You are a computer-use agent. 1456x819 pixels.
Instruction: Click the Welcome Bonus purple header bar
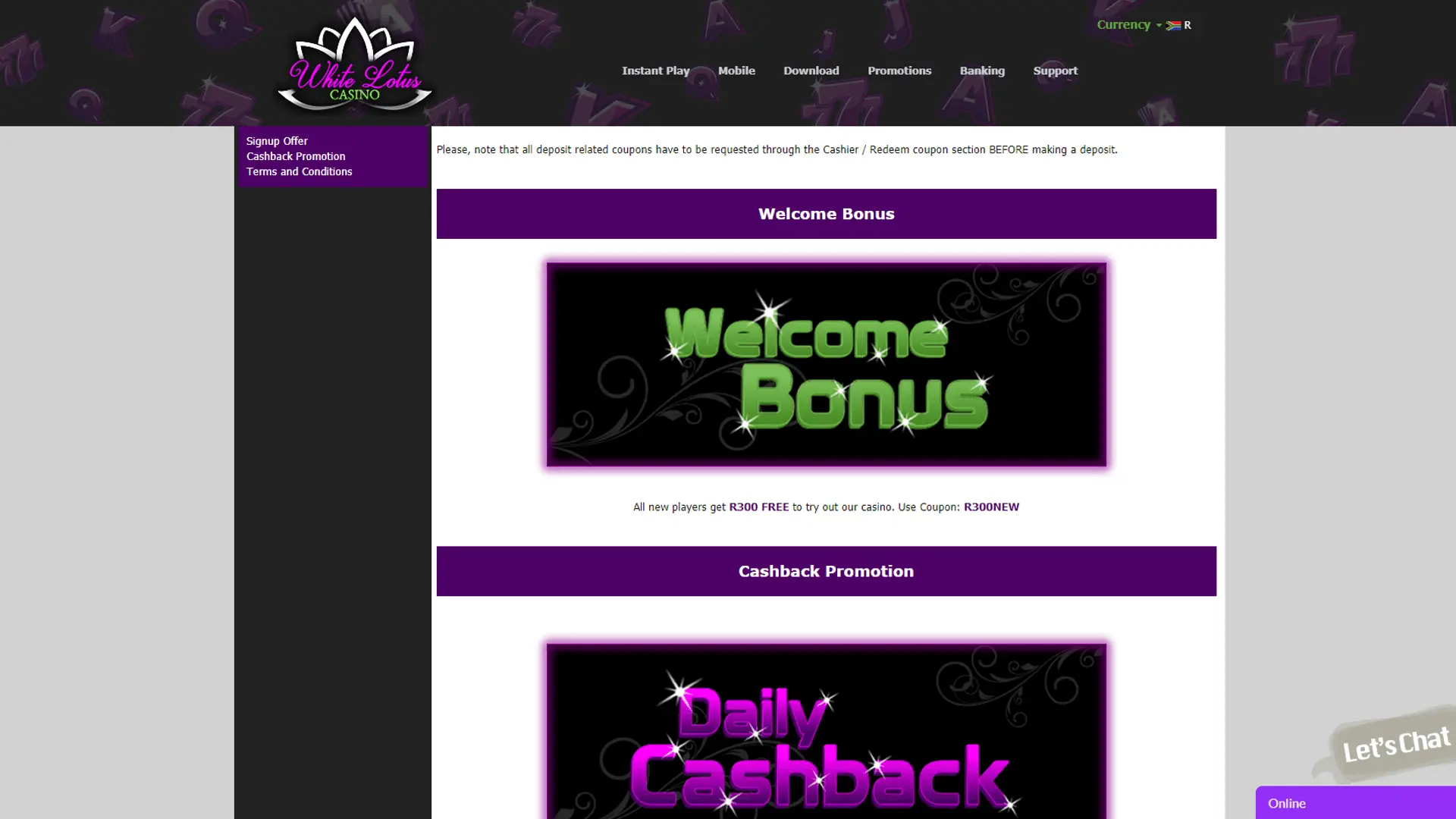826,214
